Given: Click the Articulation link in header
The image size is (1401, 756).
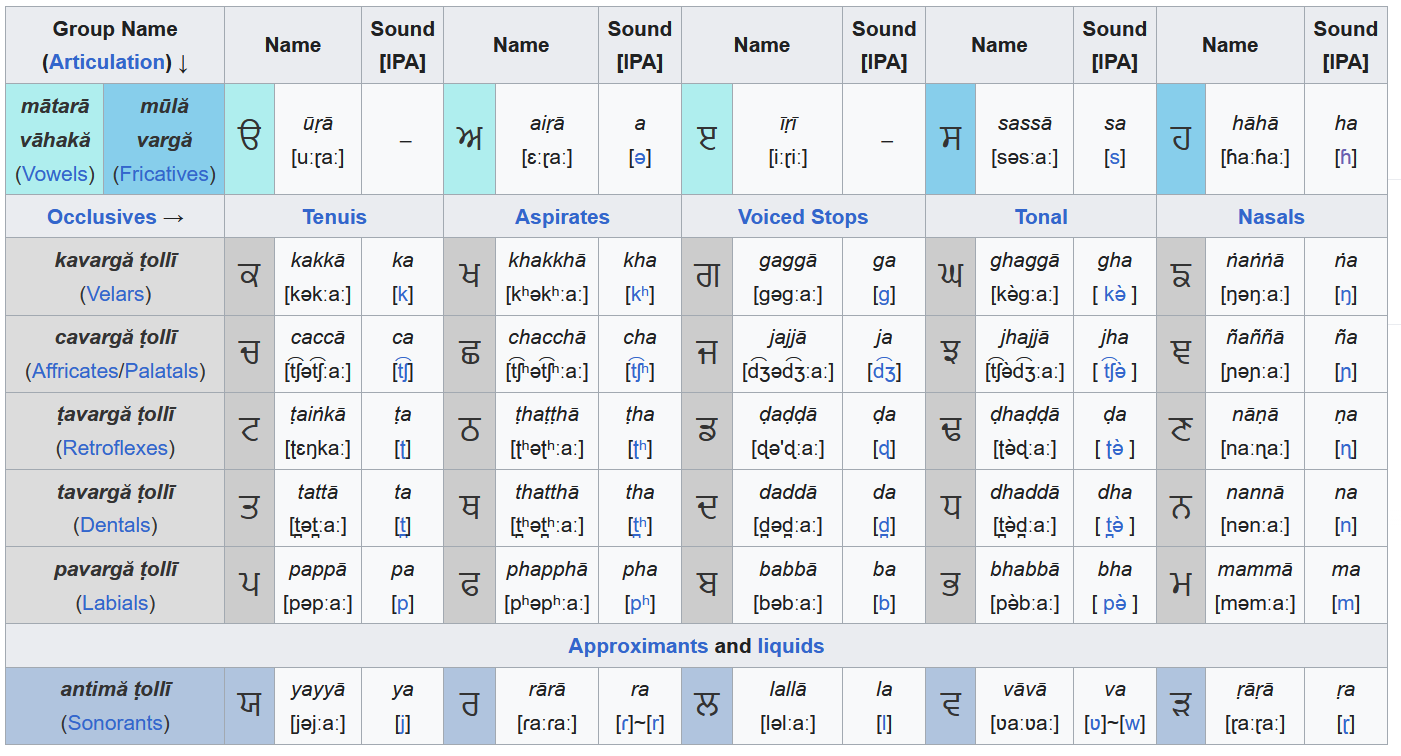Looking at the screenshot, I should tap(107, 62).
